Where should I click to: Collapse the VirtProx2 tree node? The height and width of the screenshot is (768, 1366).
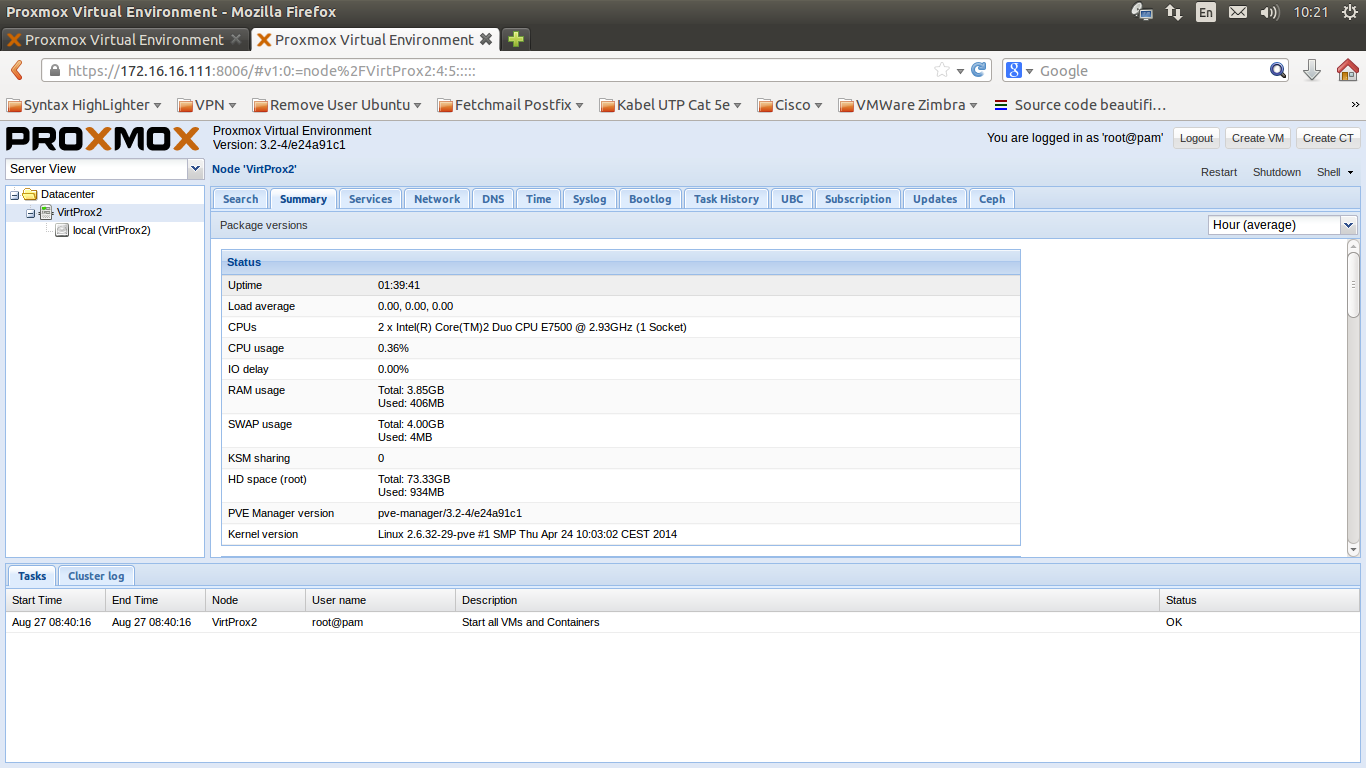30,212
